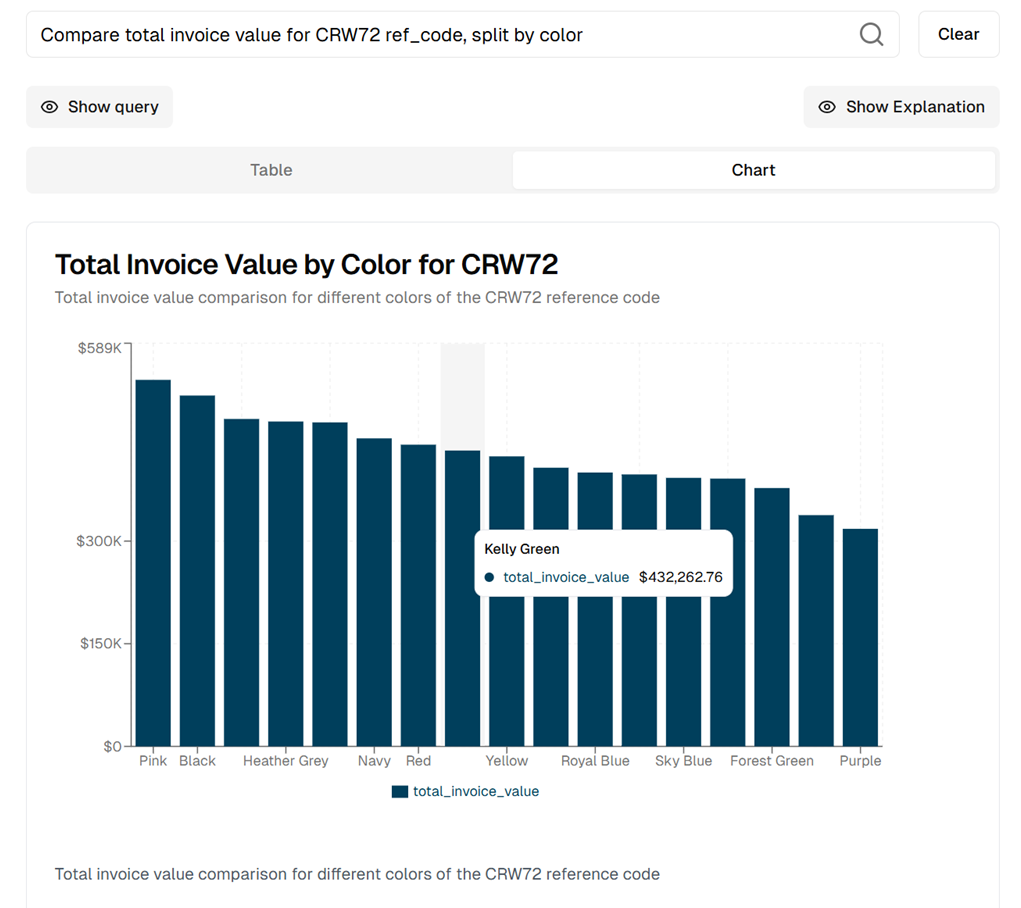Click the '$300K' axis label
This screenshot has height=908, width=1021.
[99, 541]
